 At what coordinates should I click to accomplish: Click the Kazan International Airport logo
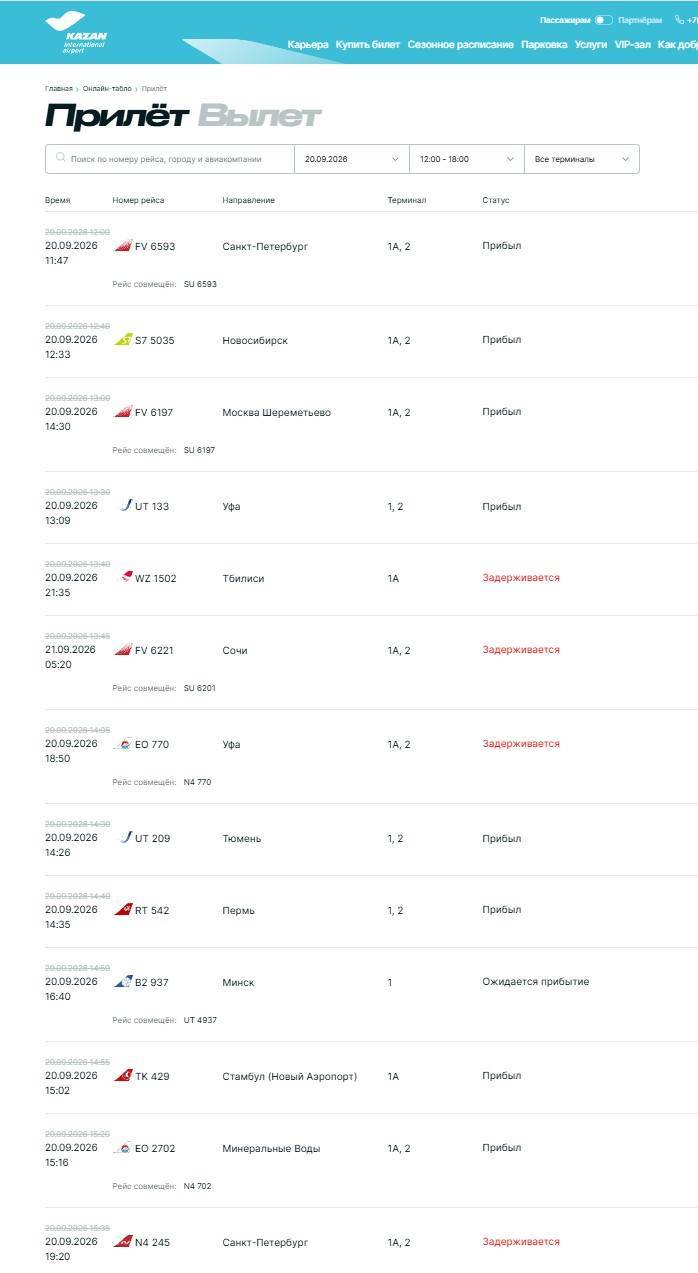pyautogui.click(x=77, y=32)
